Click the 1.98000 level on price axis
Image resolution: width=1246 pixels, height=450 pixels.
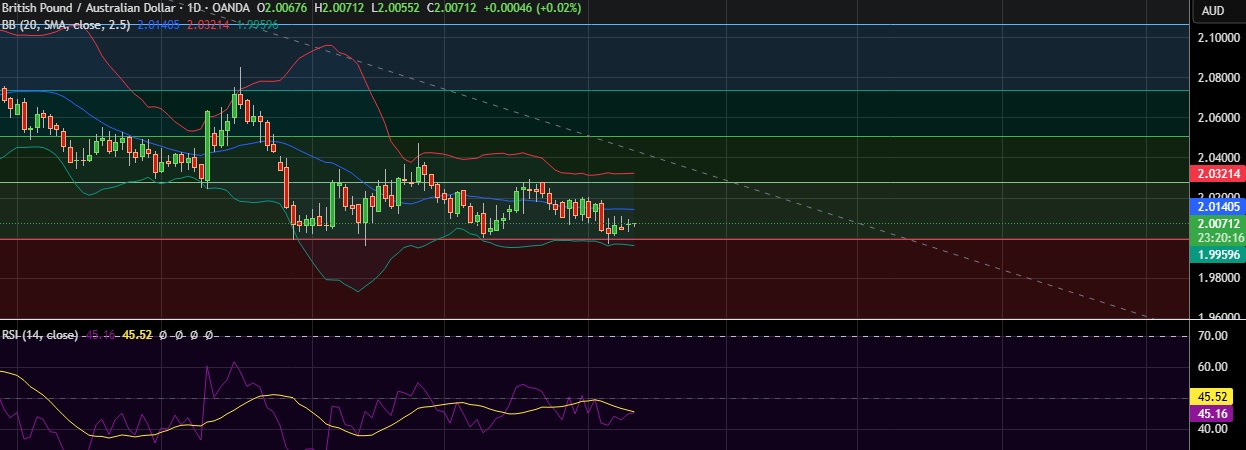(x=1218, y=277)
